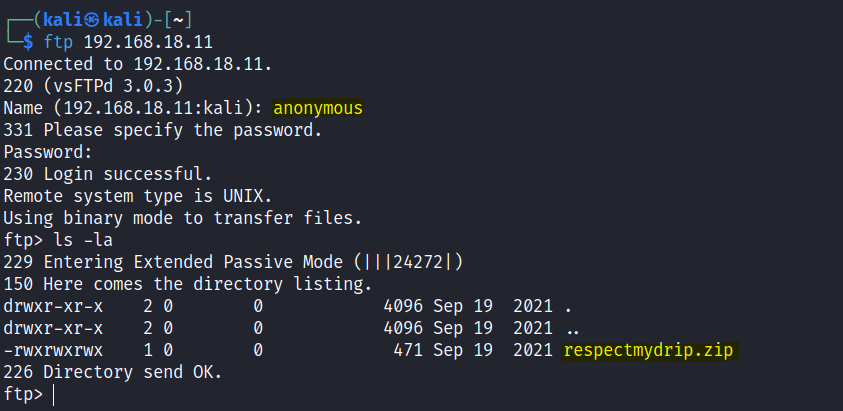Click the '226 Directory send OK.' message
Viewport: 843px width, 411px height.
[x=112, y=372]
